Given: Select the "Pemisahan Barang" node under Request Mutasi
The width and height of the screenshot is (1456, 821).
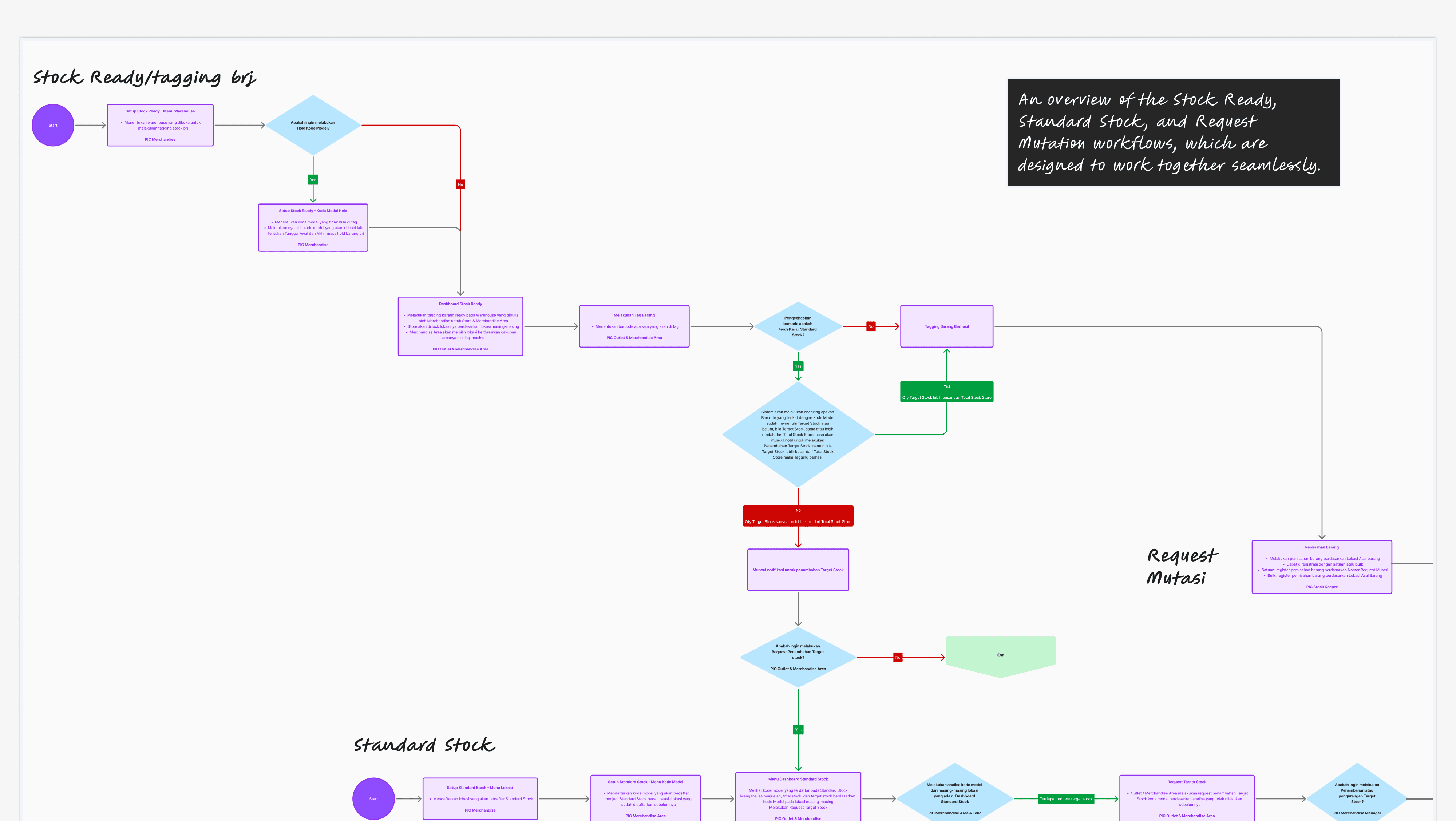Looking at the screenshot, I should point(1321,567).
